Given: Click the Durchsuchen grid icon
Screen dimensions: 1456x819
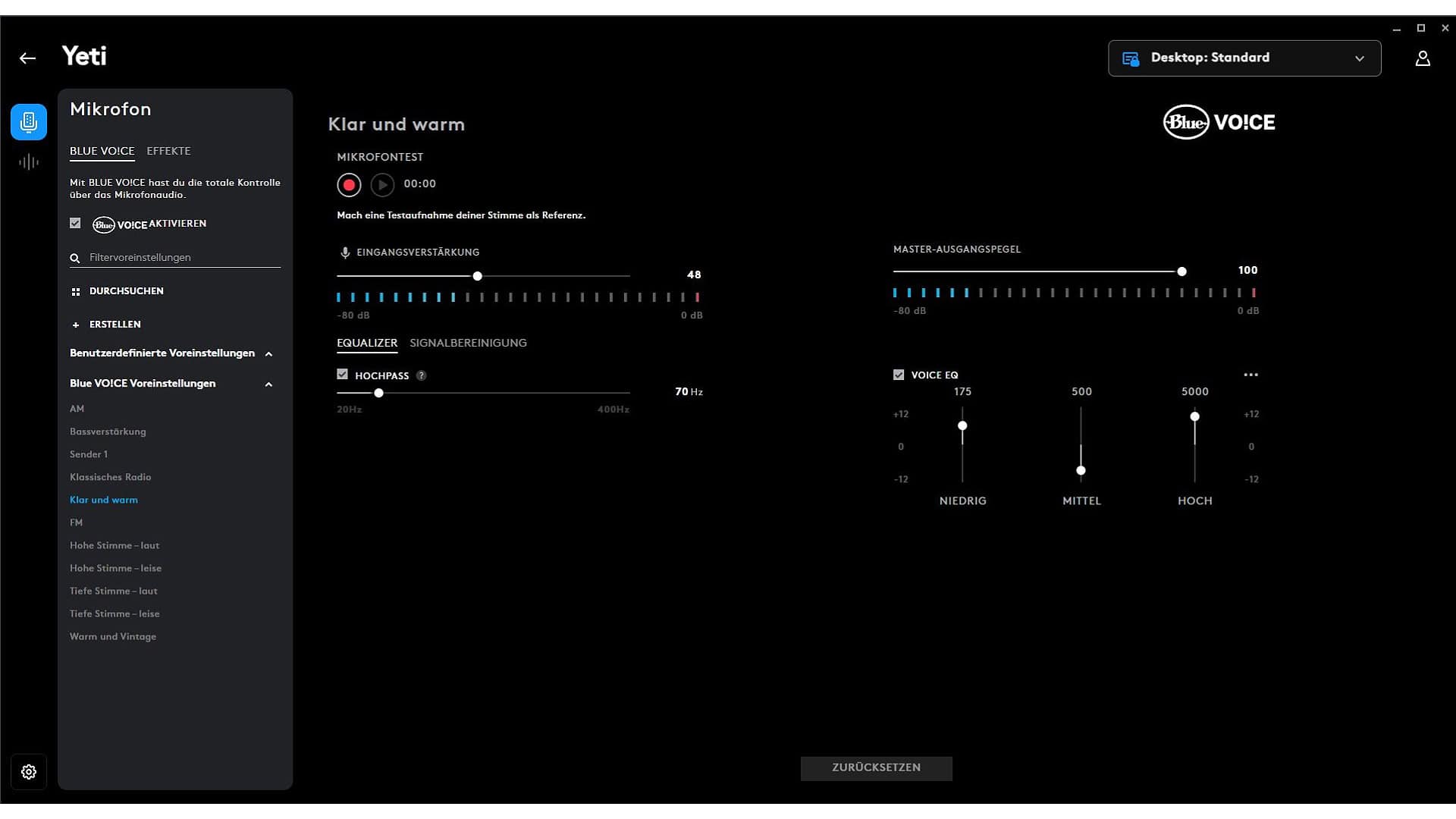Looking at the screenshot, I should point(75,291).
